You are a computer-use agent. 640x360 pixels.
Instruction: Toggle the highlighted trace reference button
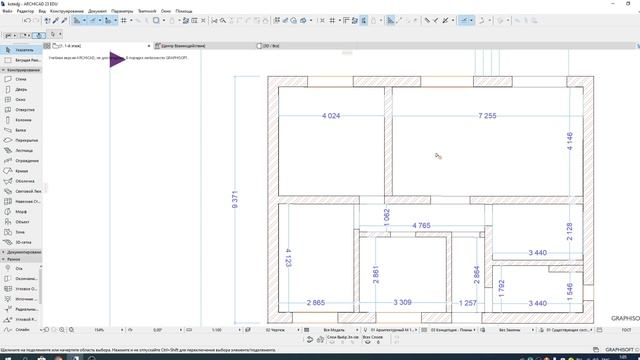[108, 20]
